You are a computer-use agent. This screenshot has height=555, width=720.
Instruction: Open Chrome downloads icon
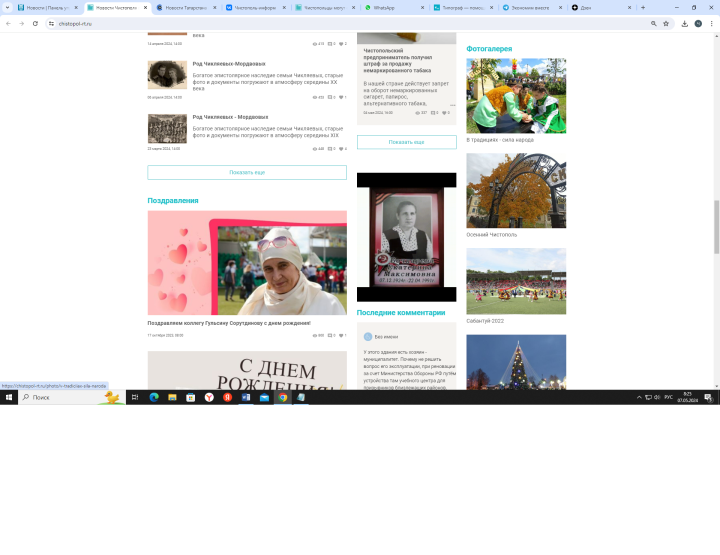coord(684,23)
